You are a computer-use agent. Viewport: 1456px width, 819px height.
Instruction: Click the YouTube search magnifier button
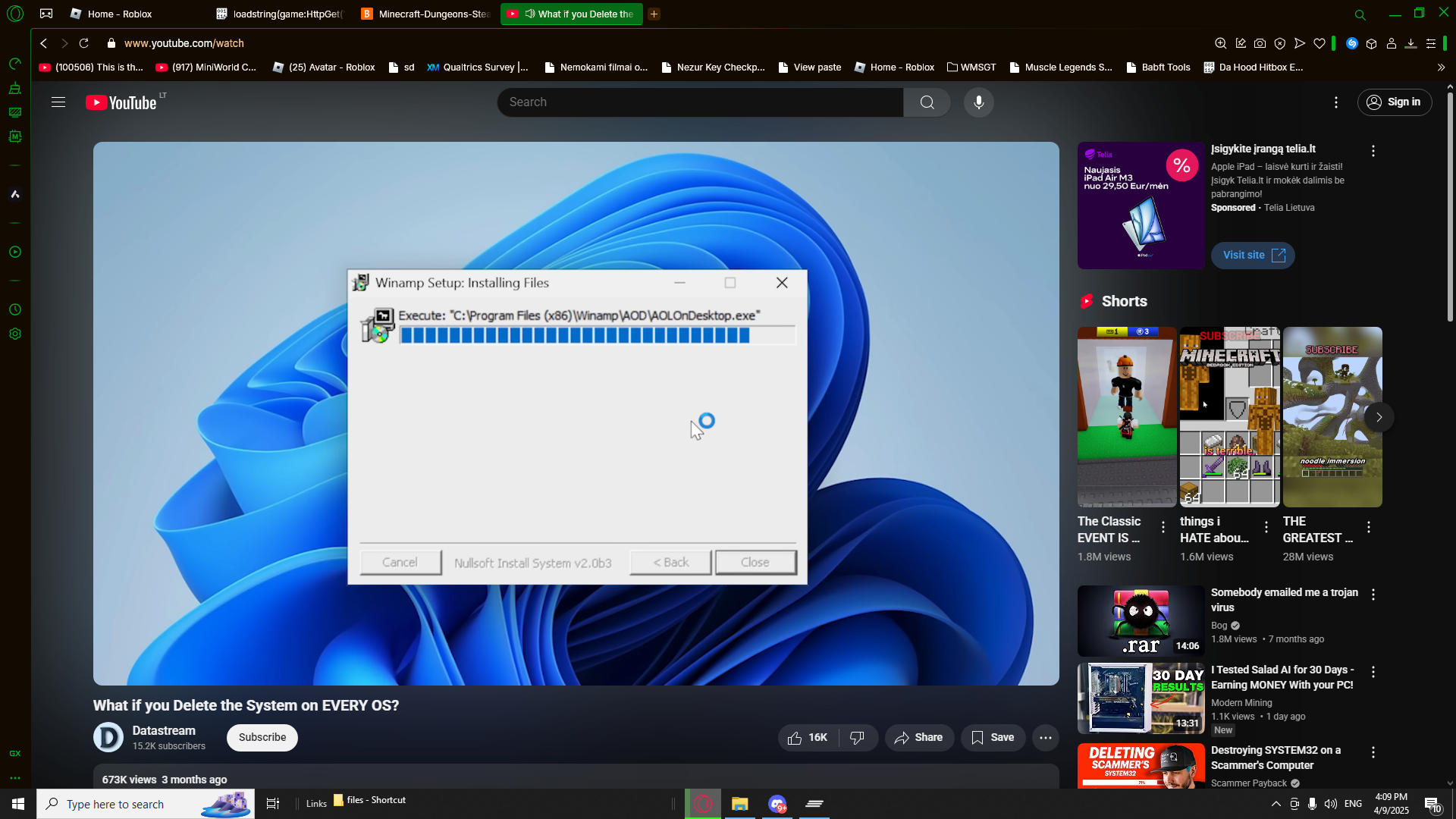point(927,102)
